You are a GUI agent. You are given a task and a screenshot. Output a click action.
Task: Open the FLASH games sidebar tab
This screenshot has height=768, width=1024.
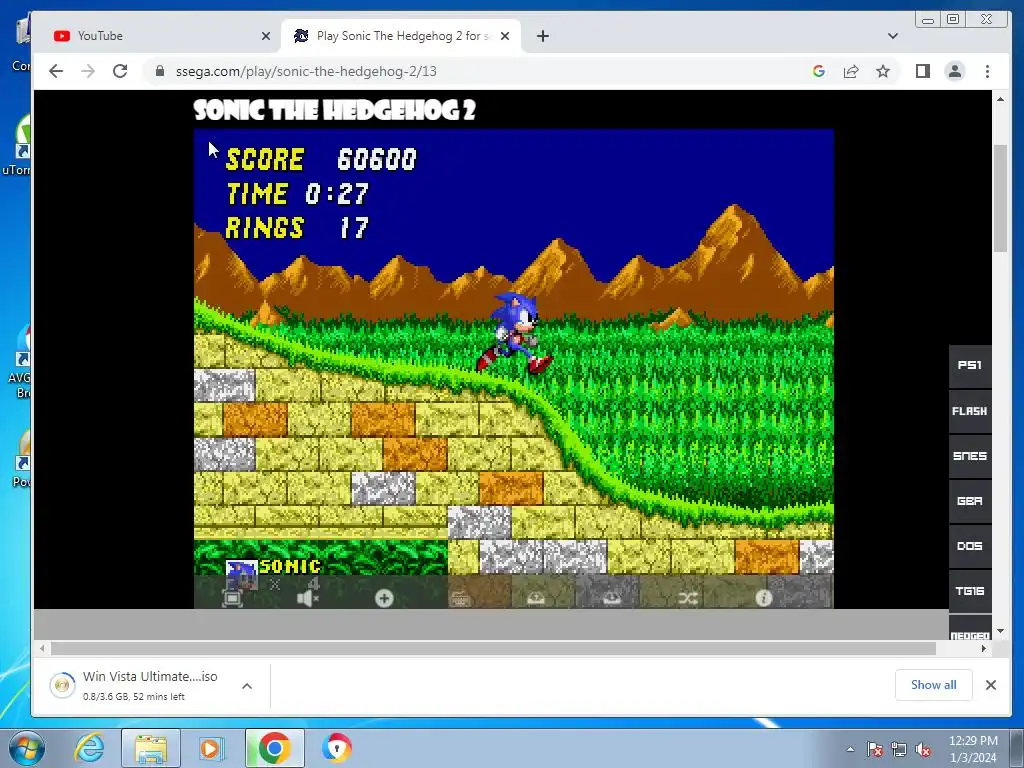970,411
